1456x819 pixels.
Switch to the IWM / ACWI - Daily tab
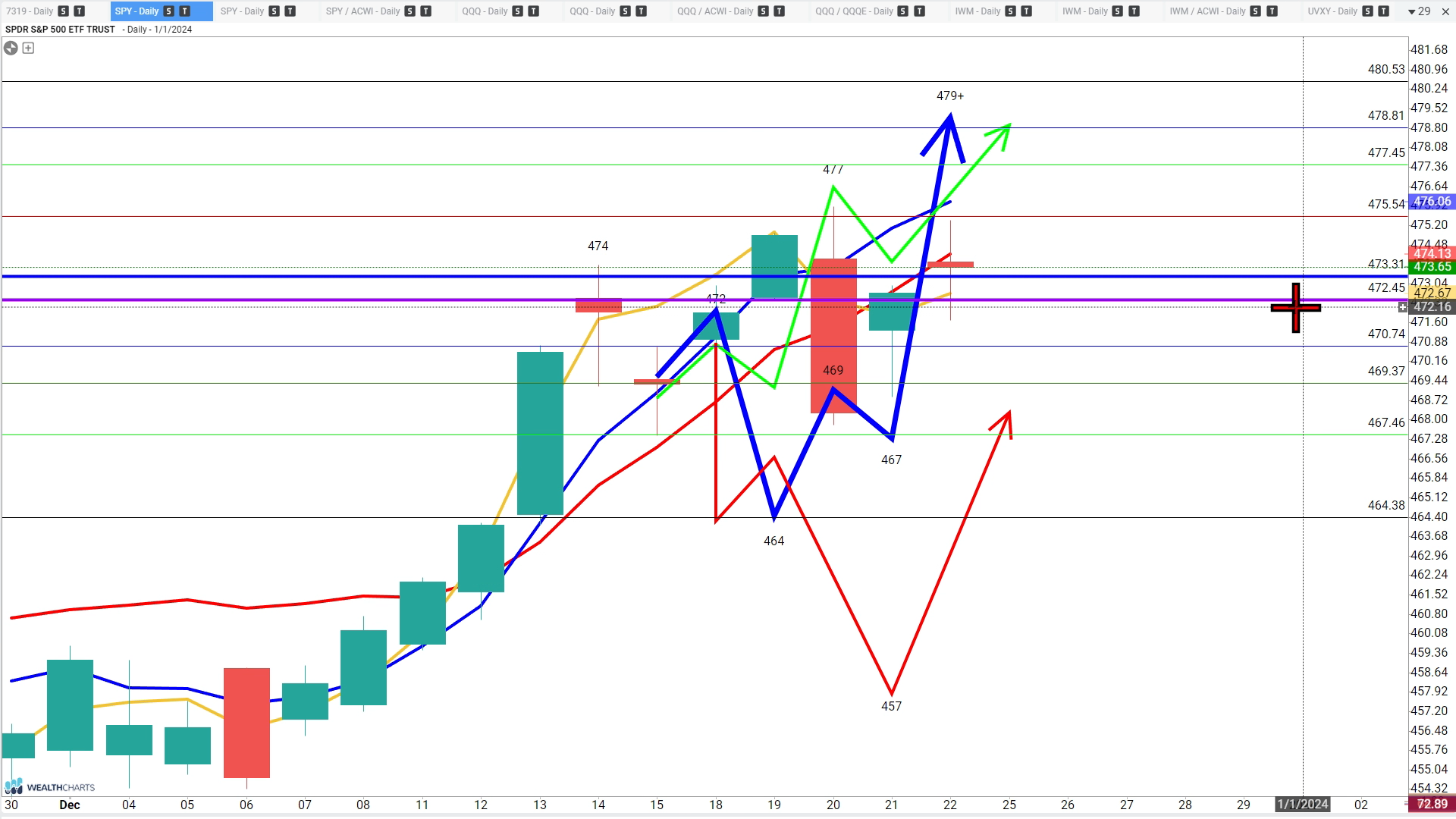tap(1208, 11)
